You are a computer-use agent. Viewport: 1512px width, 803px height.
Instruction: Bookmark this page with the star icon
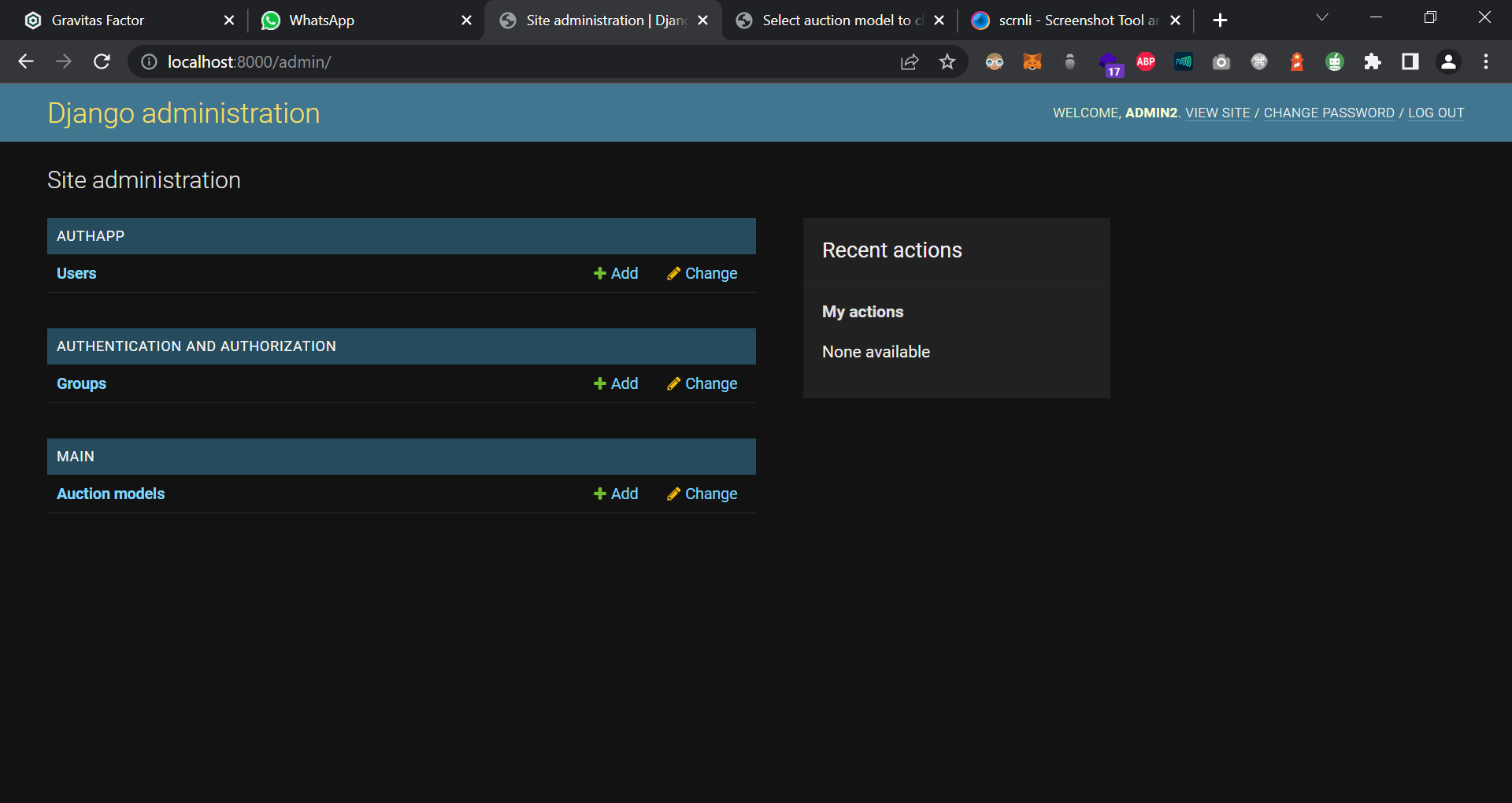(x=947, y=61)
